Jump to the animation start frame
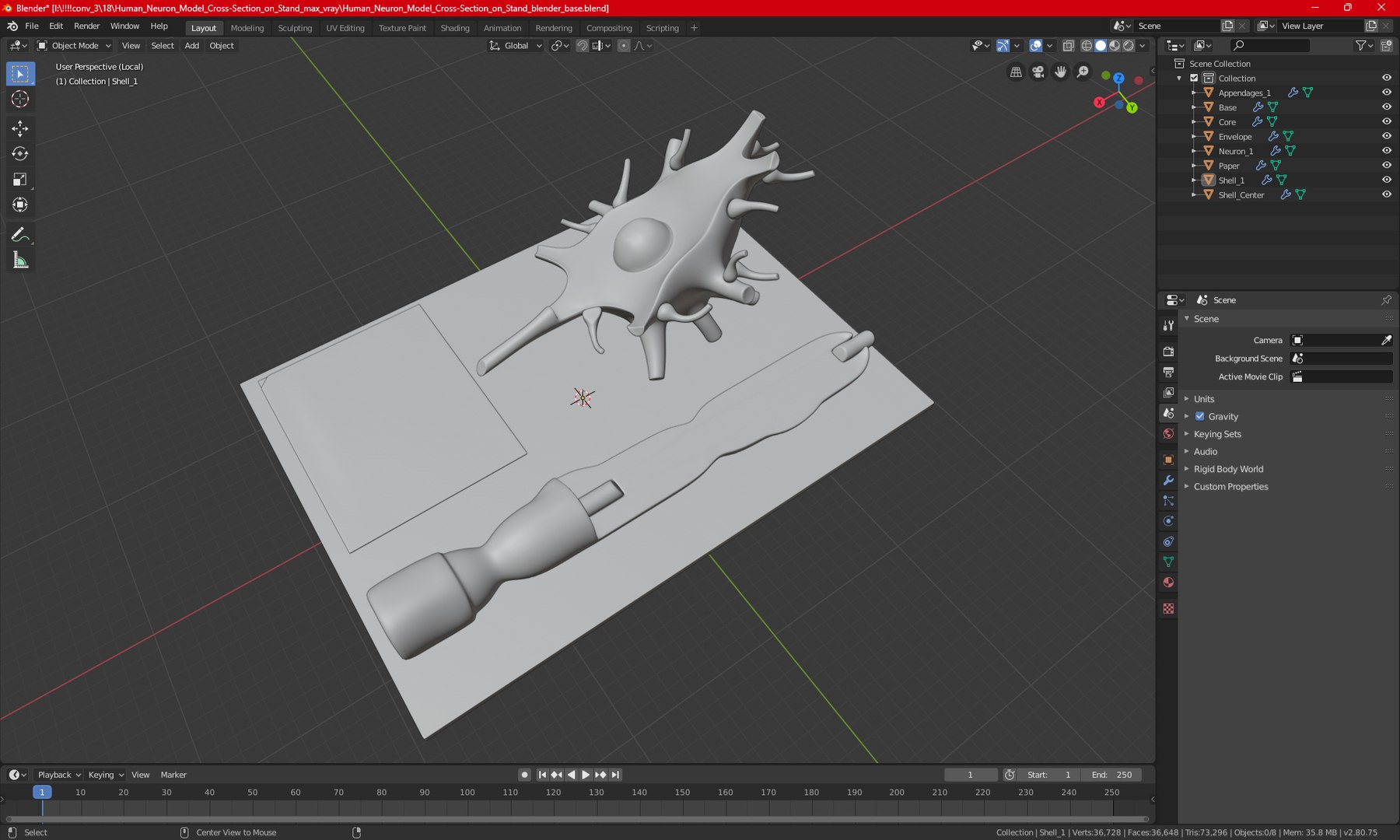 point(542,775)
